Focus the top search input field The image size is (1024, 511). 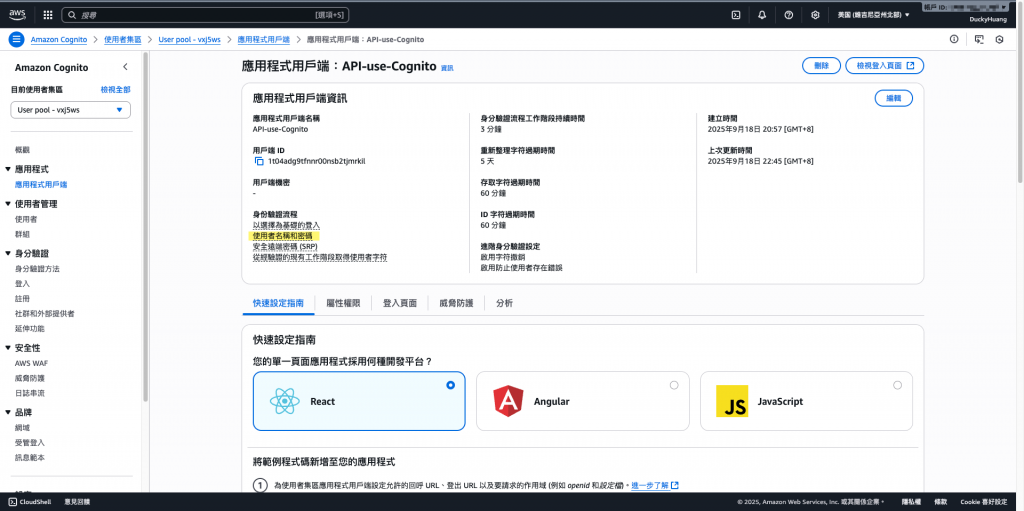tap(206, 14)
